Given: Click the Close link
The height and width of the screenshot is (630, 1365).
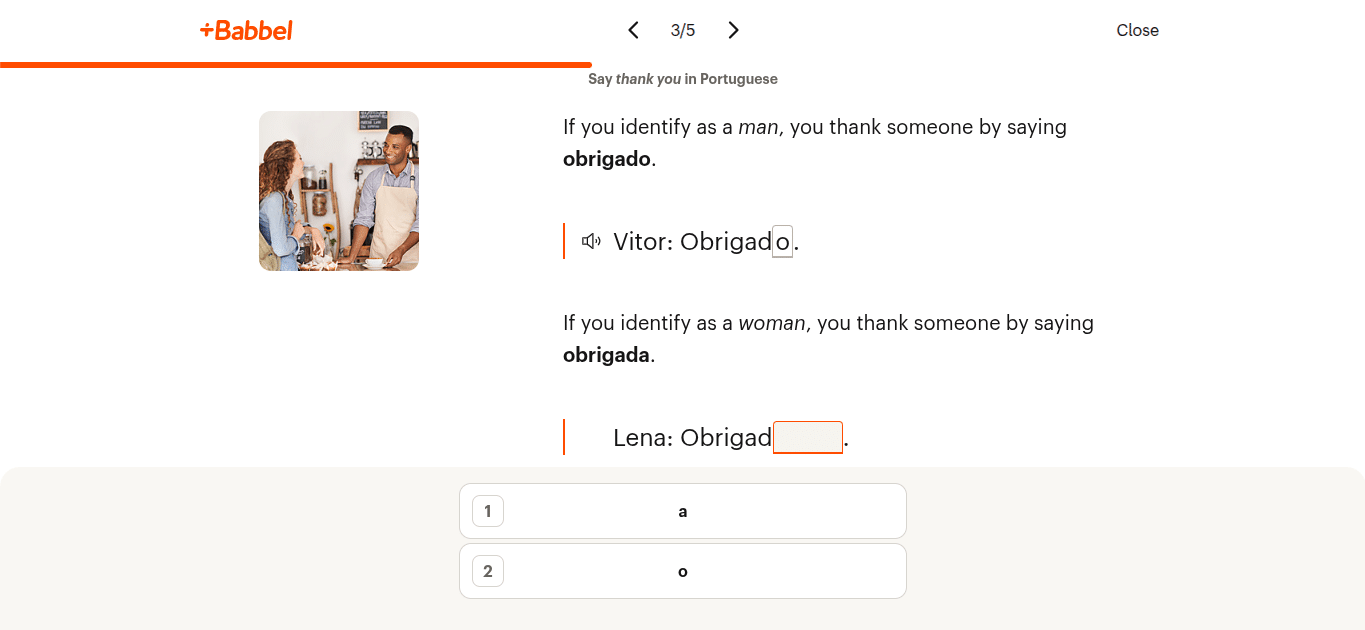Looking at the screenshot, I should [1137, 30].
